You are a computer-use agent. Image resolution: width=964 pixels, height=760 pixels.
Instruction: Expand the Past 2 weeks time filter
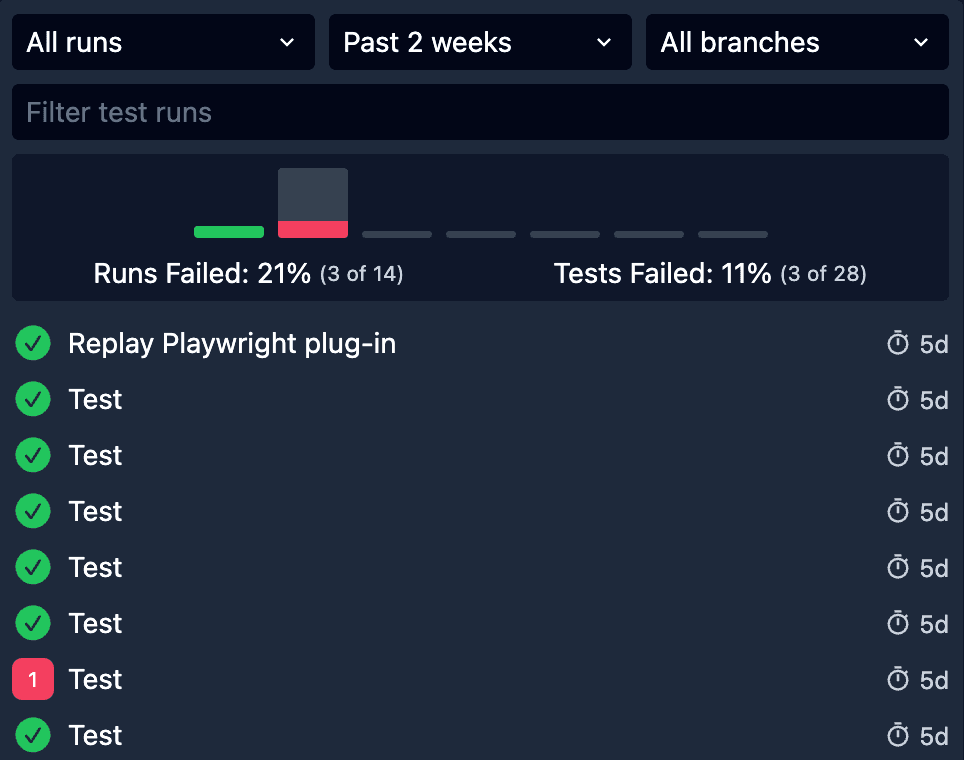pos(480,42)
